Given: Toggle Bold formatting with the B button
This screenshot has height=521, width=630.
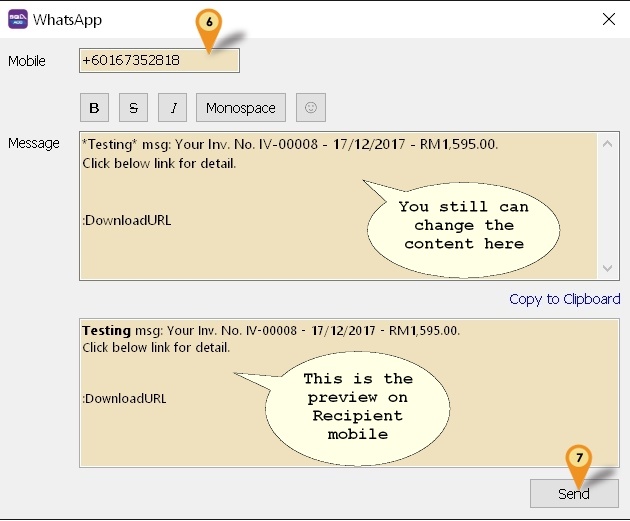Looking at the screenshot, I should coord(94,108).
